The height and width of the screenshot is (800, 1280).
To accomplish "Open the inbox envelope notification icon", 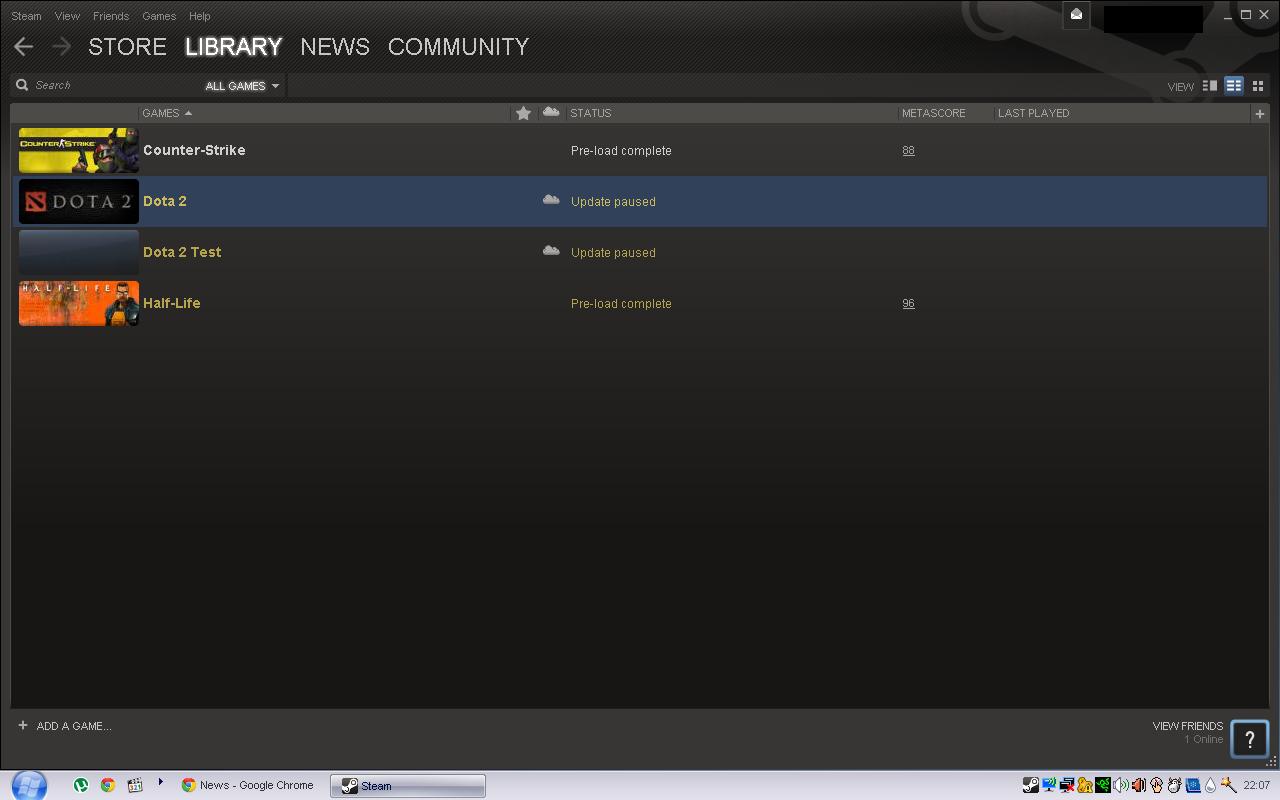I will click(x=1076, y=15).
